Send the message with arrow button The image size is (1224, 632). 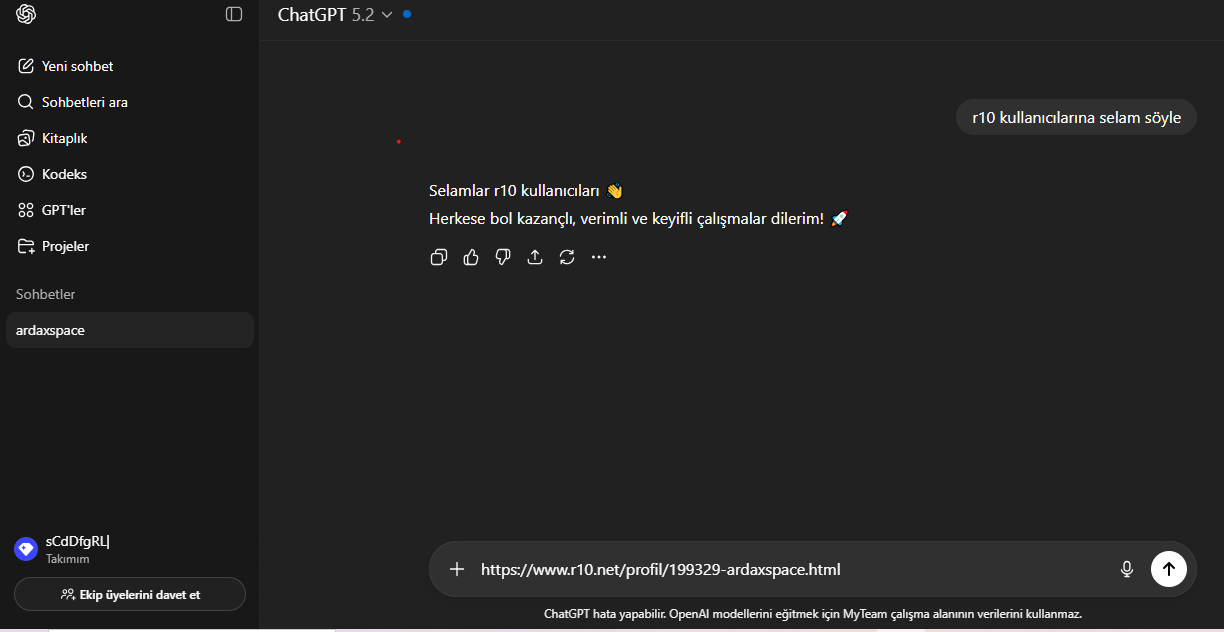coord(1168,569)
